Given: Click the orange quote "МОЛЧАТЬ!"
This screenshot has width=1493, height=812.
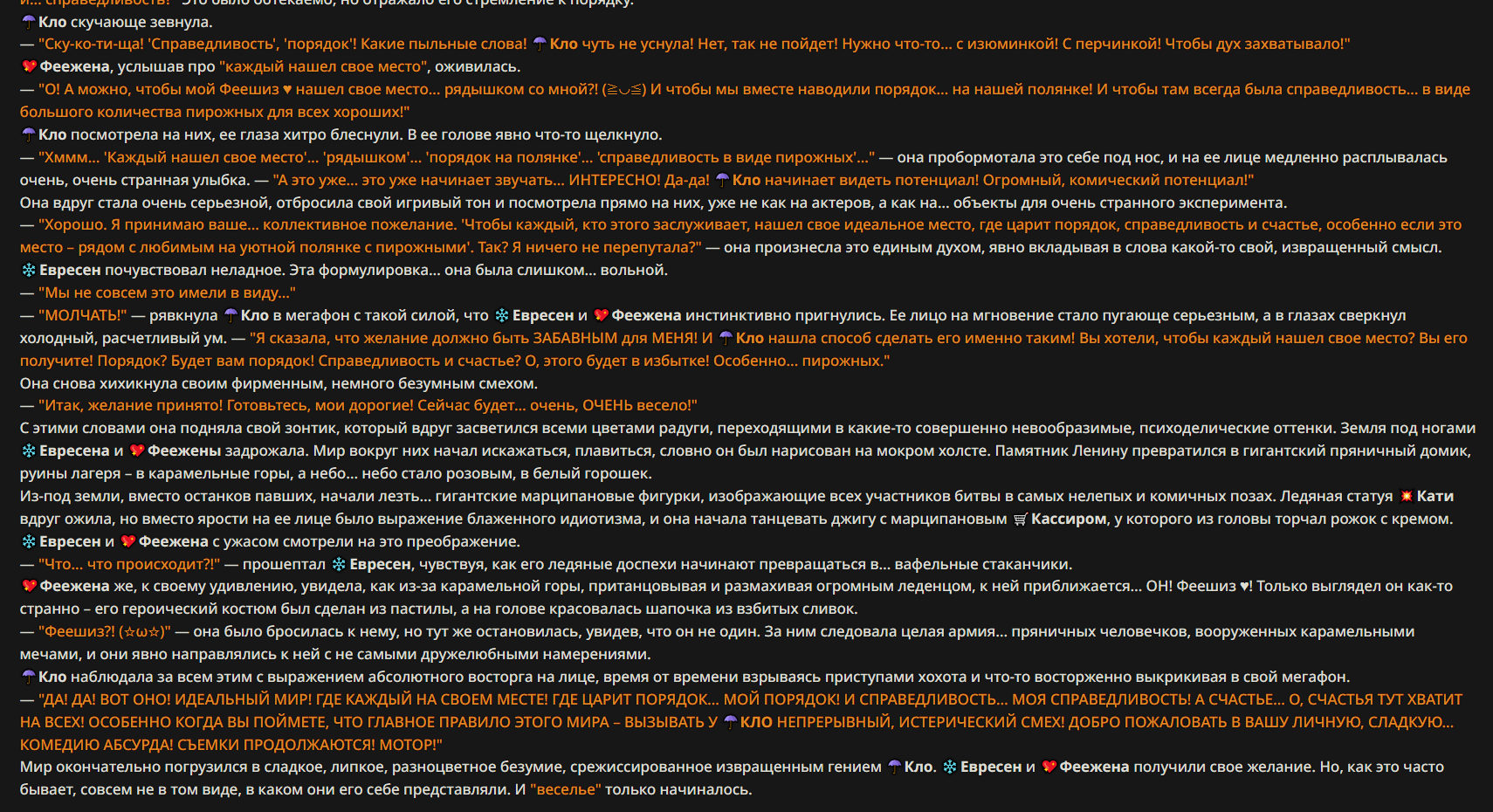Looking at the screenshot, I should (83, 315).
